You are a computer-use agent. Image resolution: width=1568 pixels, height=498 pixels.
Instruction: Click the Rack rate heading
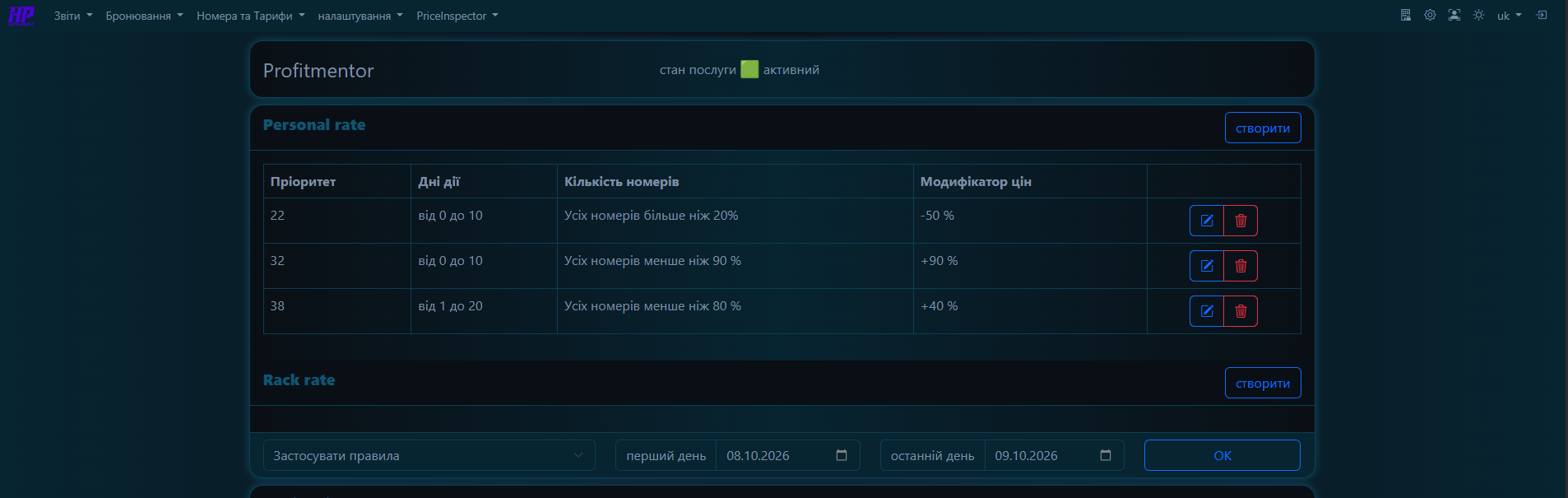[x=299, y=380]
